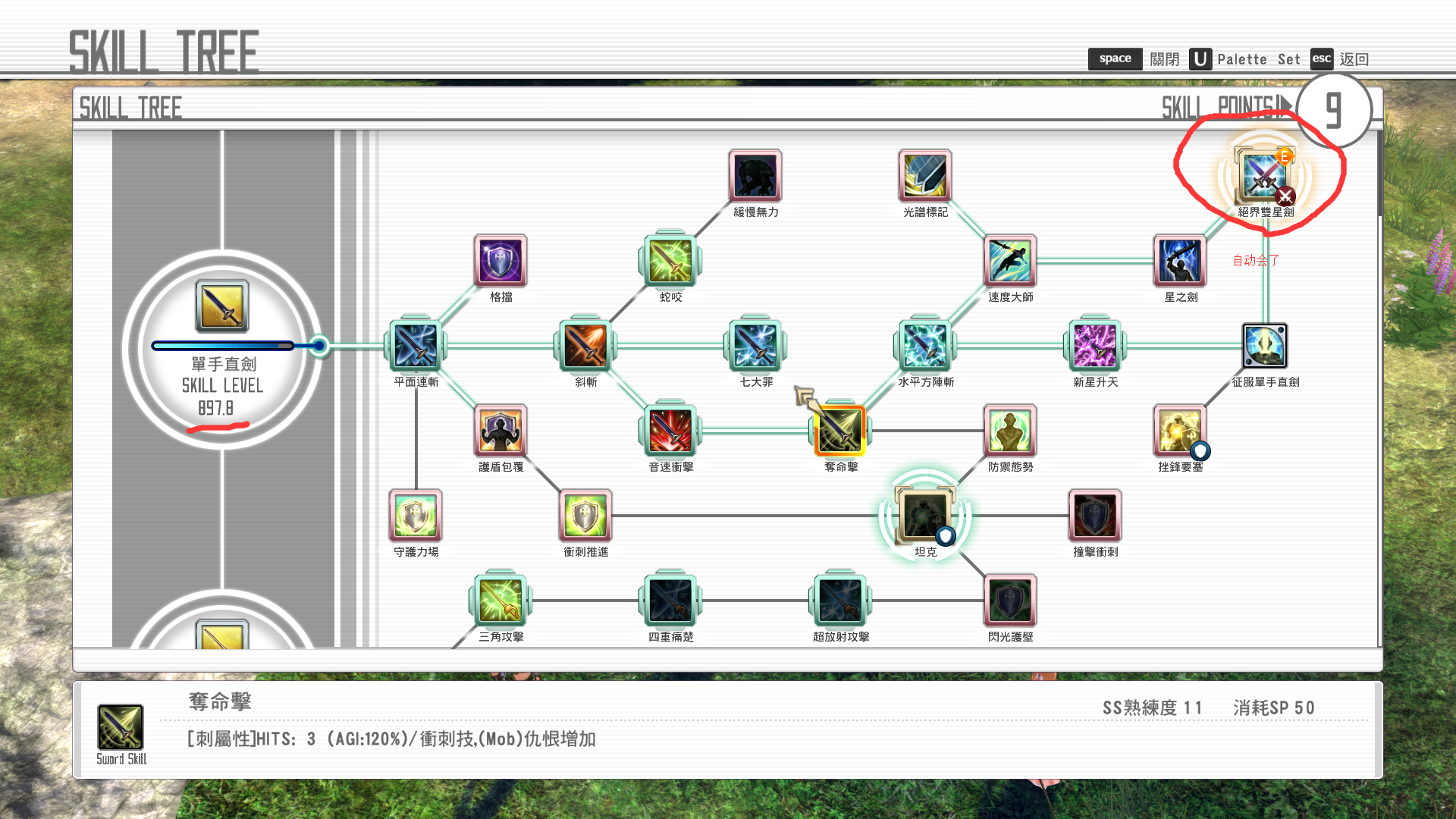Select the 三角攻擊 skill node
Screen dimensions: 1456x819
coord(500,600)
